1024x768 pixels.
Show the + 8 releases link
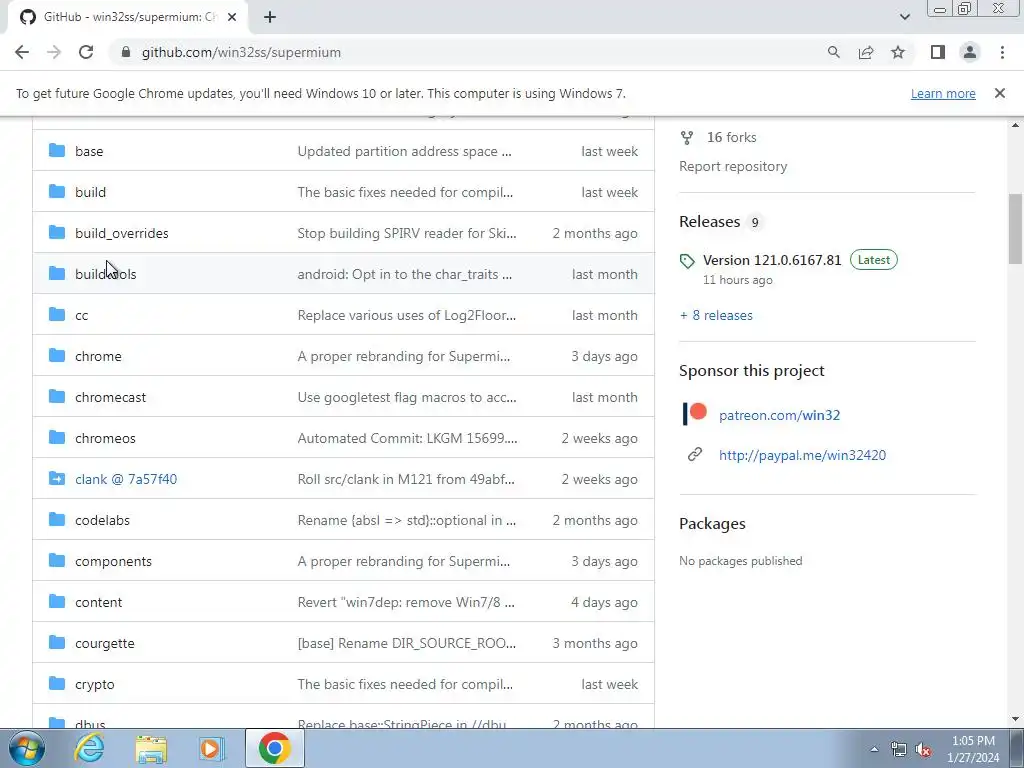point(716,315)
